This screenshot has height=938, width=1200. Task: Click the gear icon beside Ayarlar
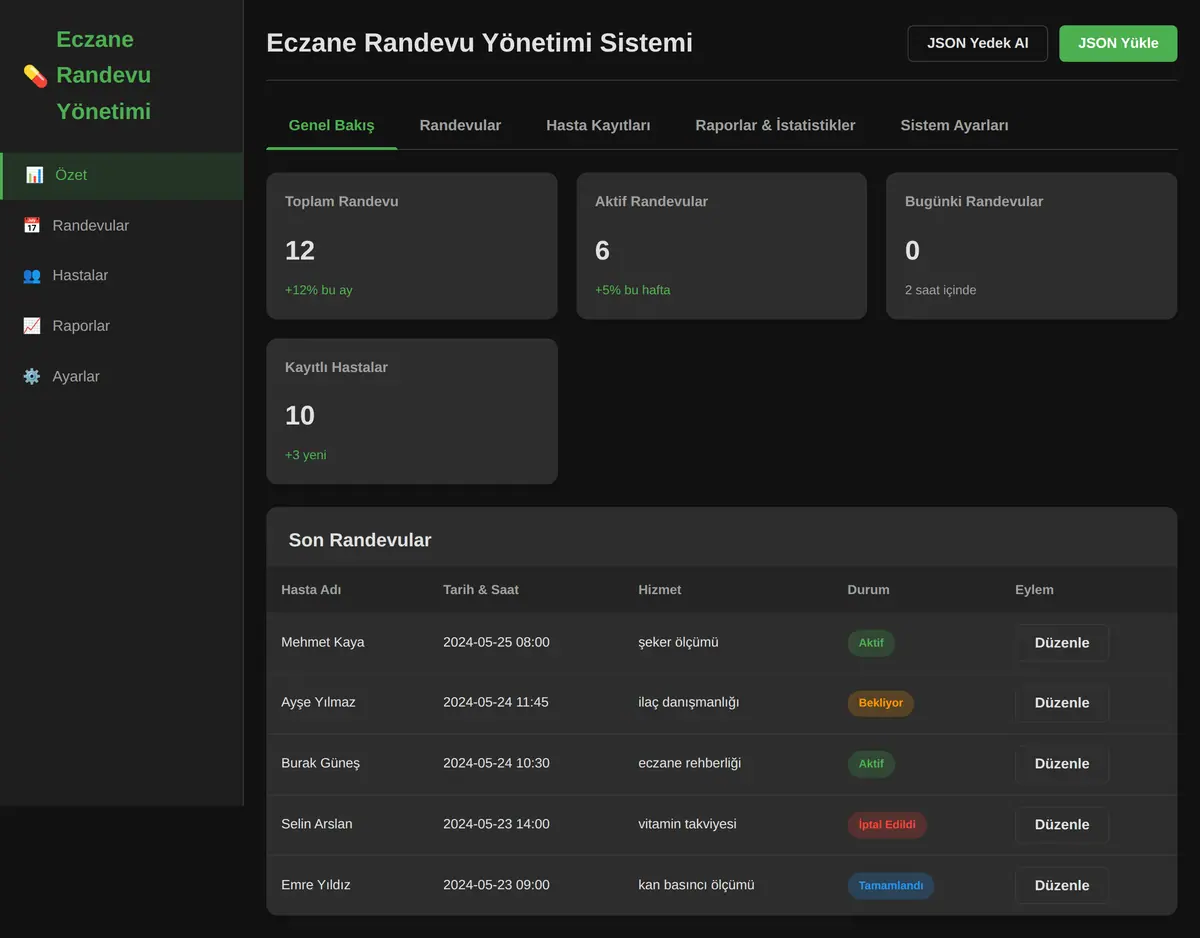[32, 377]
